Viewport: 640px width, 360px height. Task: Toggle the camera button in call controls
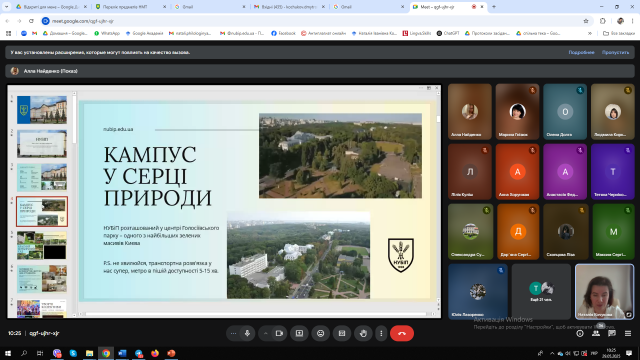point(280,333)
